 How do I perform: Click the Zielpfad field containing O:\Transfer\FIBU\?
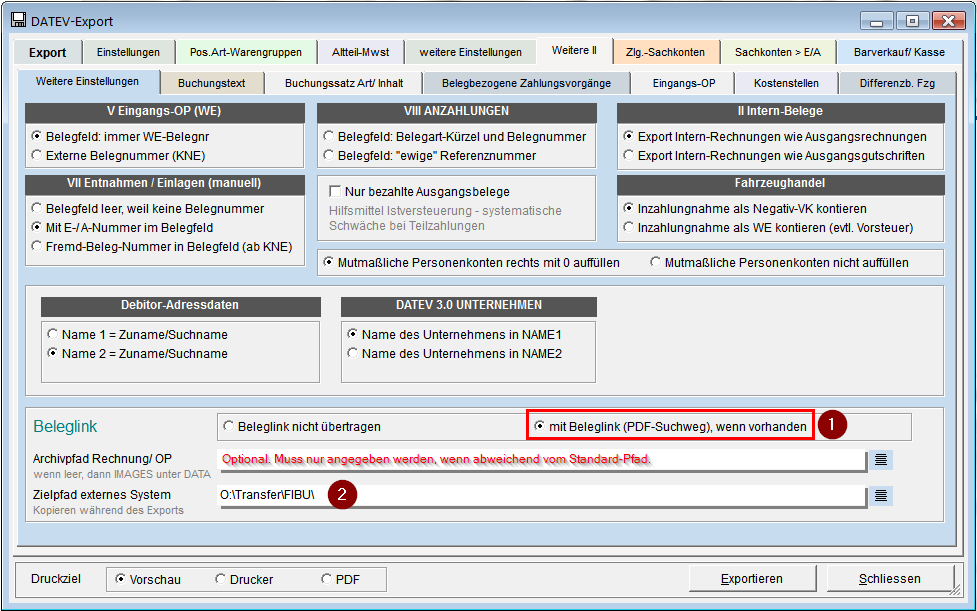click(542, 496)
